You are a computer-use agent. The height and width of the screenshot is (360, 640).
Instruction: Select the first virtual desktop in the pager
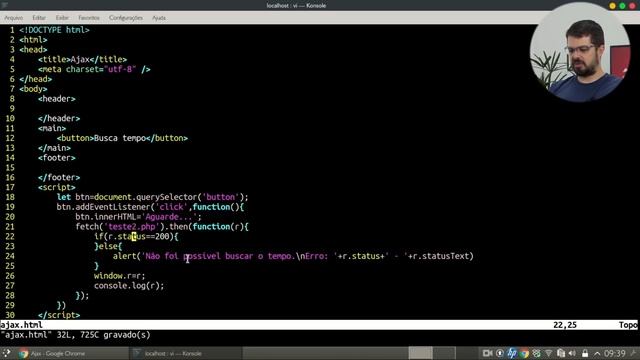420,353
